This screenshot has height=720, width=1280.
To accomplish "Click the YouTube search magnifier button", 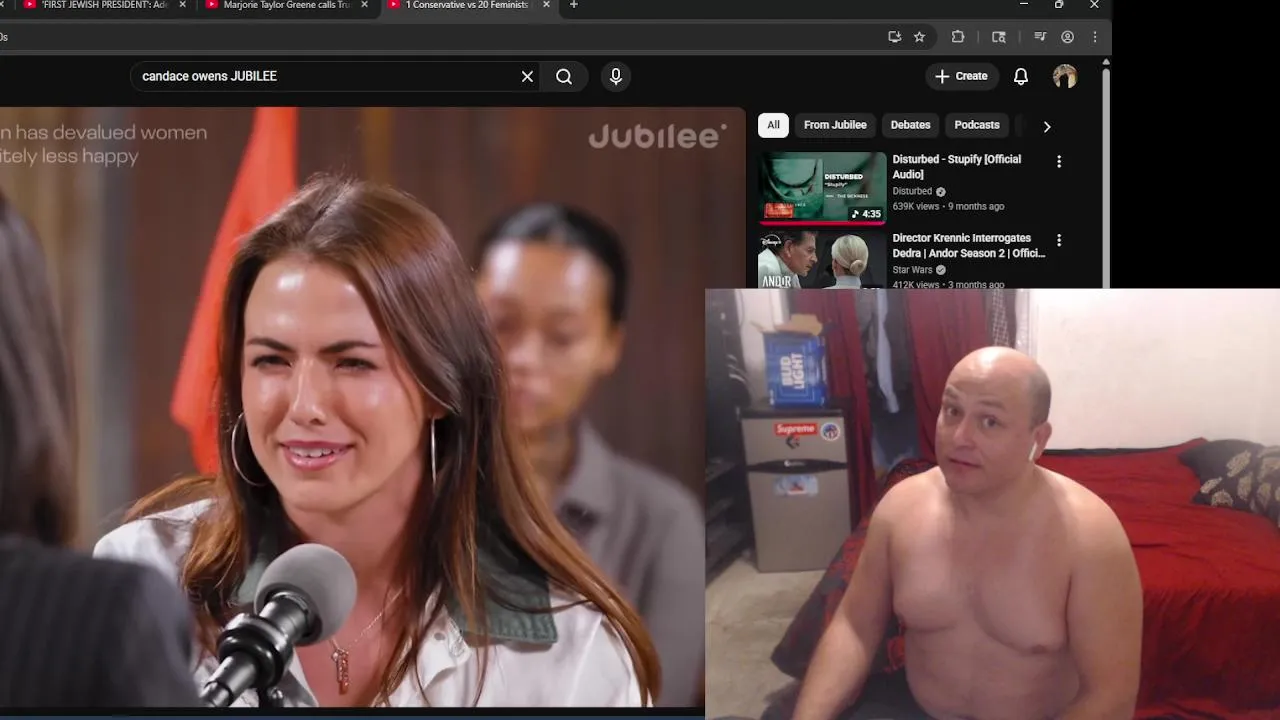I will 564,77.
